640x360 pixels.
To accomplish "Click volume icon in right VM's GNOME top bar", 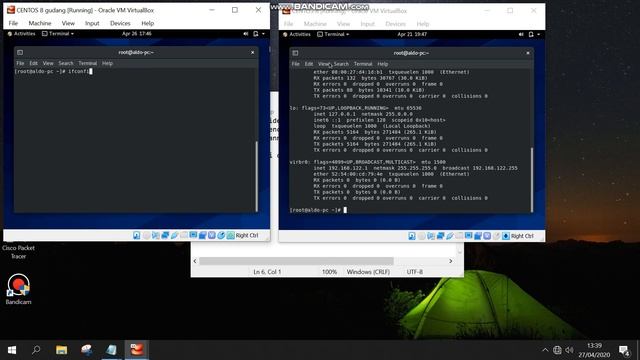I will pyautogui.click(x=521, y=35).
